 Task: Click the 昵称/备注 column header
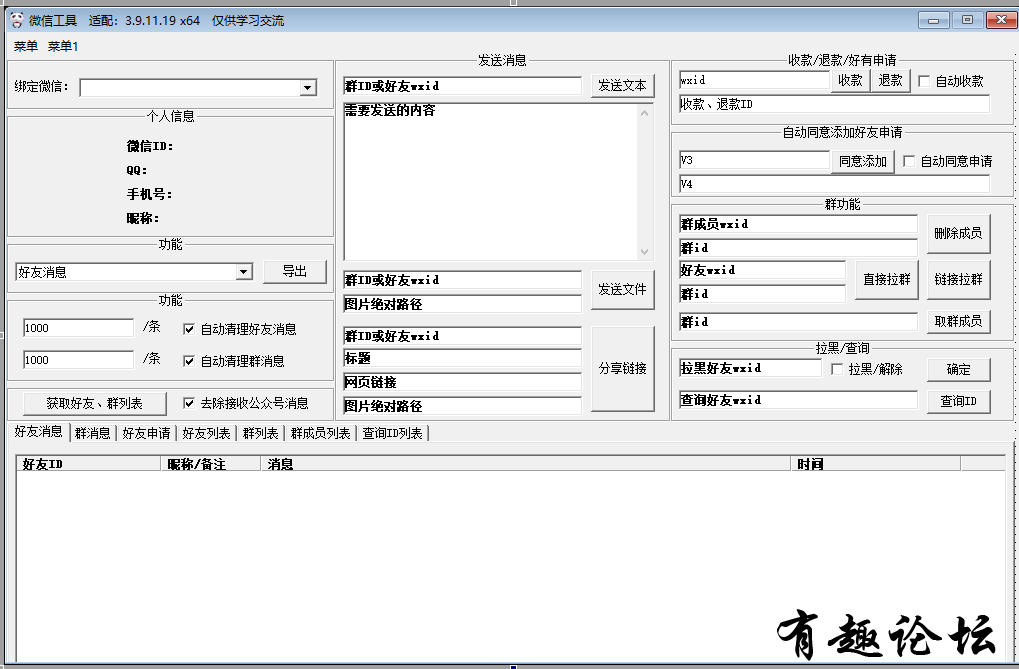coord(211,464)
